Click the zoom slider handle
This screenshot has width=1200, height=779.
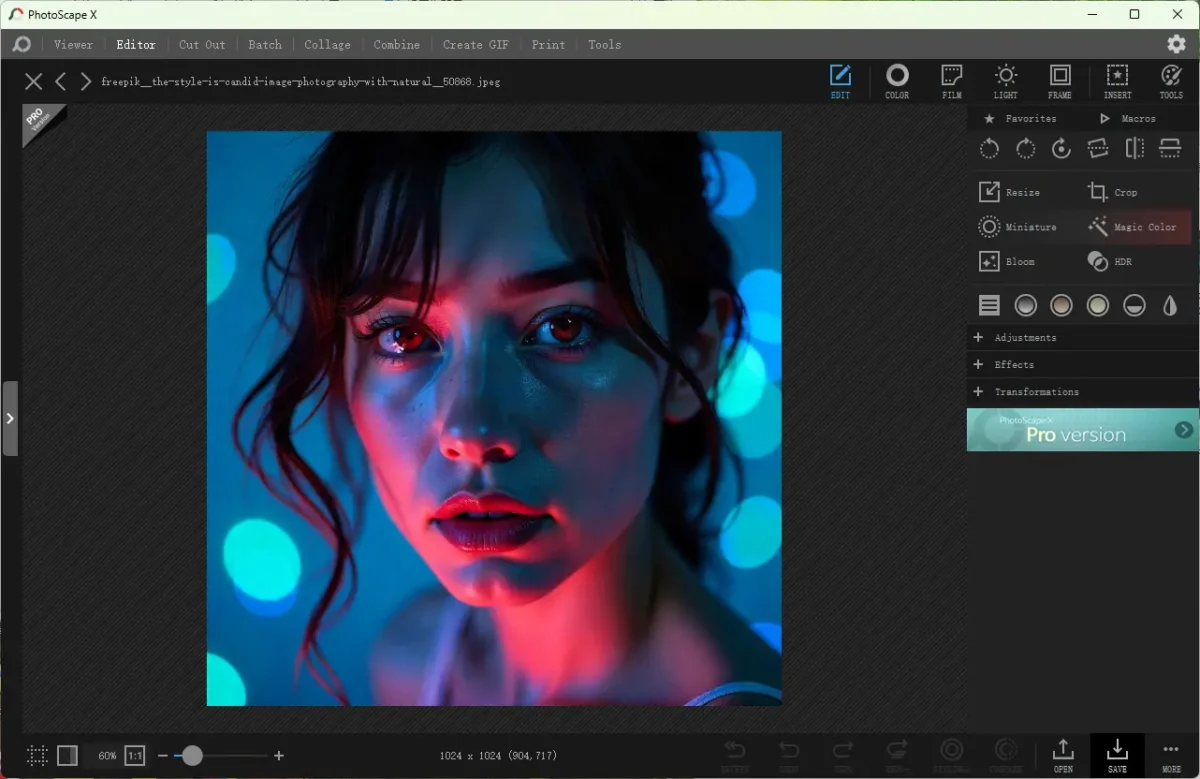pos(192,756)
